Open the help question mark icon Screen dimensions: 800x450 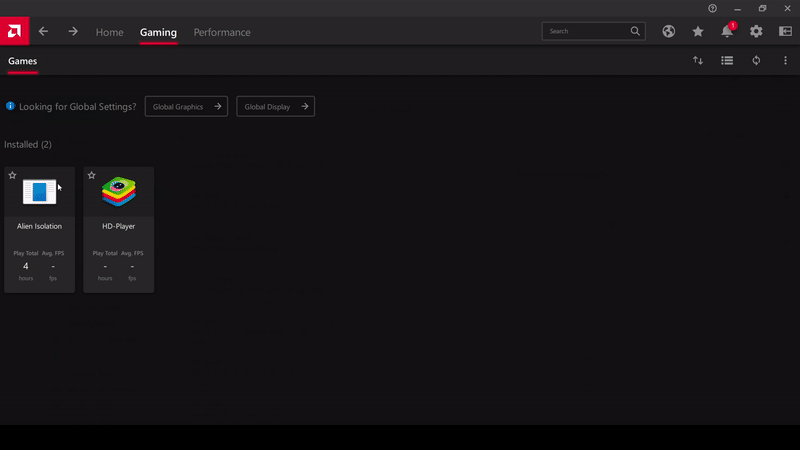712,8
